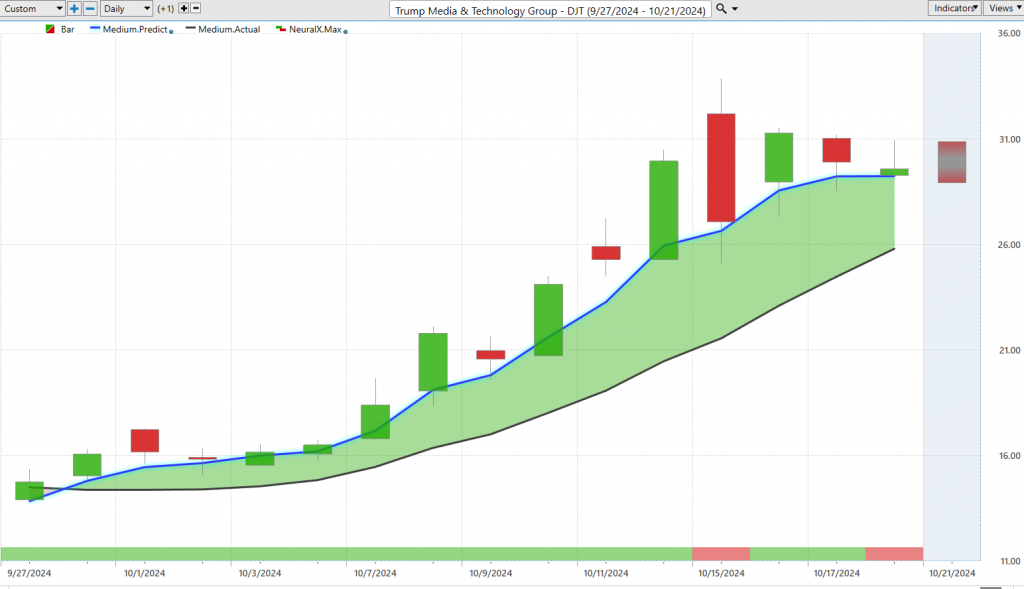Click the 11.00 price axis label
The height and width of the screenshot is (589, 1024).
coord(1009,561)
